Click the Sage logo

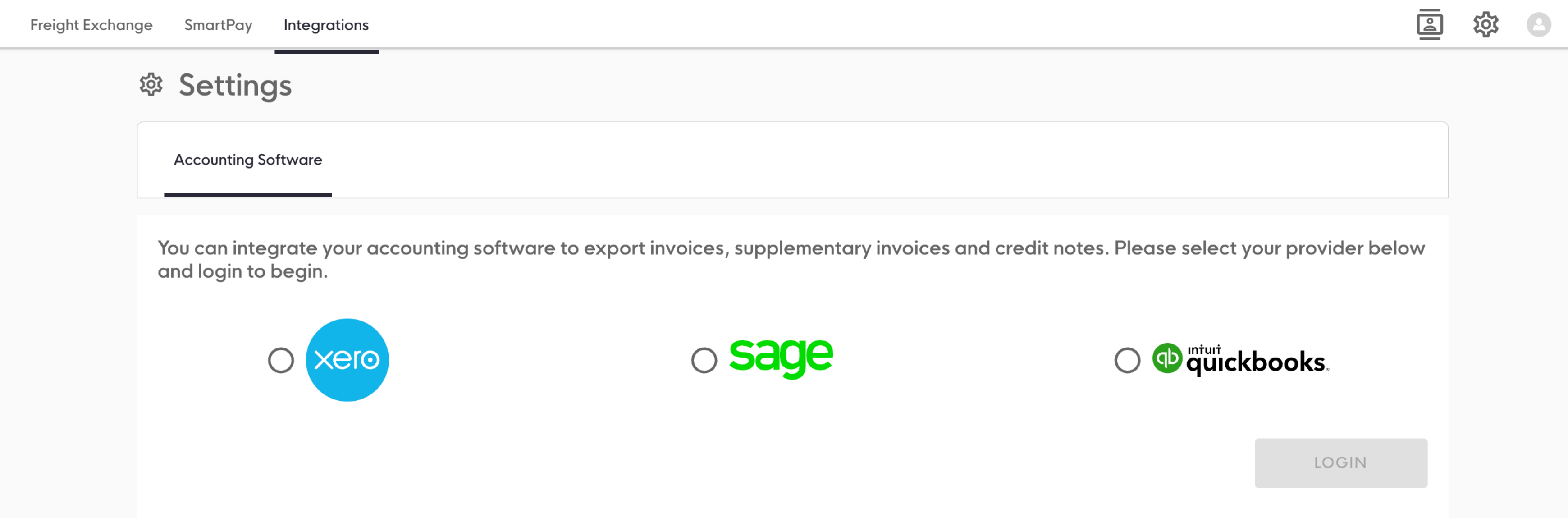coord(781,358)
